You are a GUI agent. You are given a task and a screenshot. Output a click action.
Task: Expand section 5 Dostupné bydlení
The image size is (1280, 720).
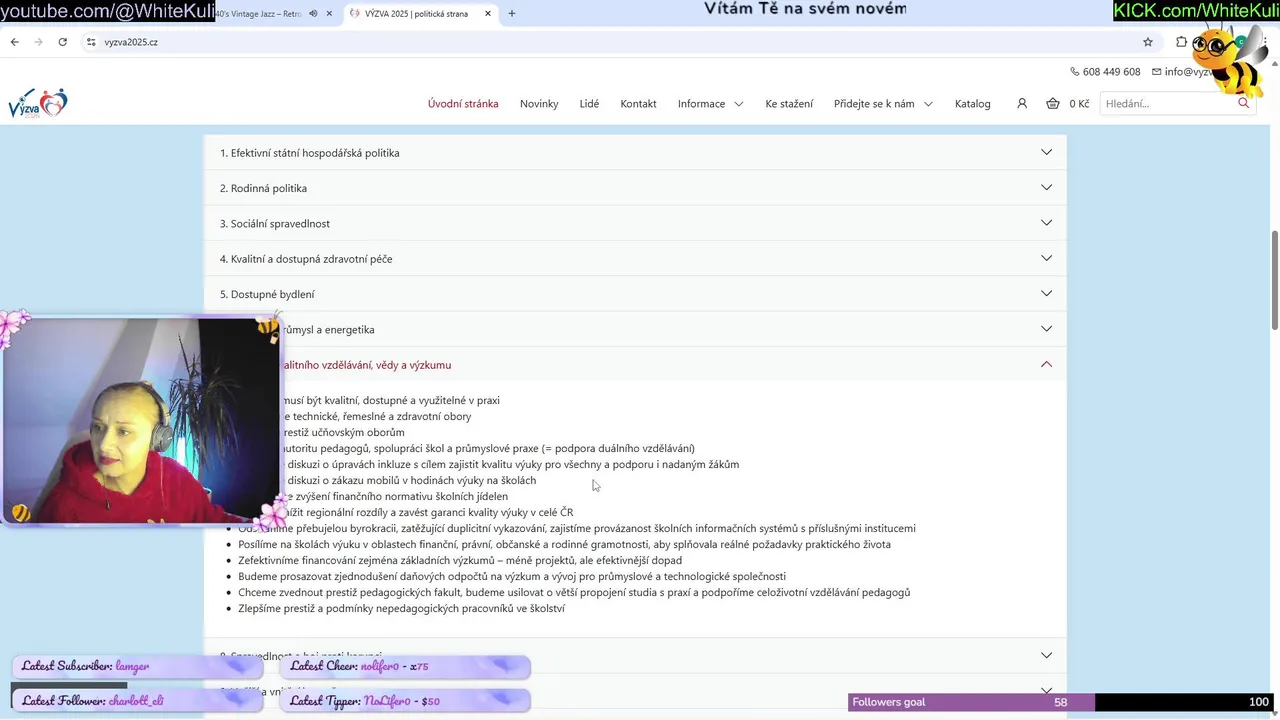(635, 294)
